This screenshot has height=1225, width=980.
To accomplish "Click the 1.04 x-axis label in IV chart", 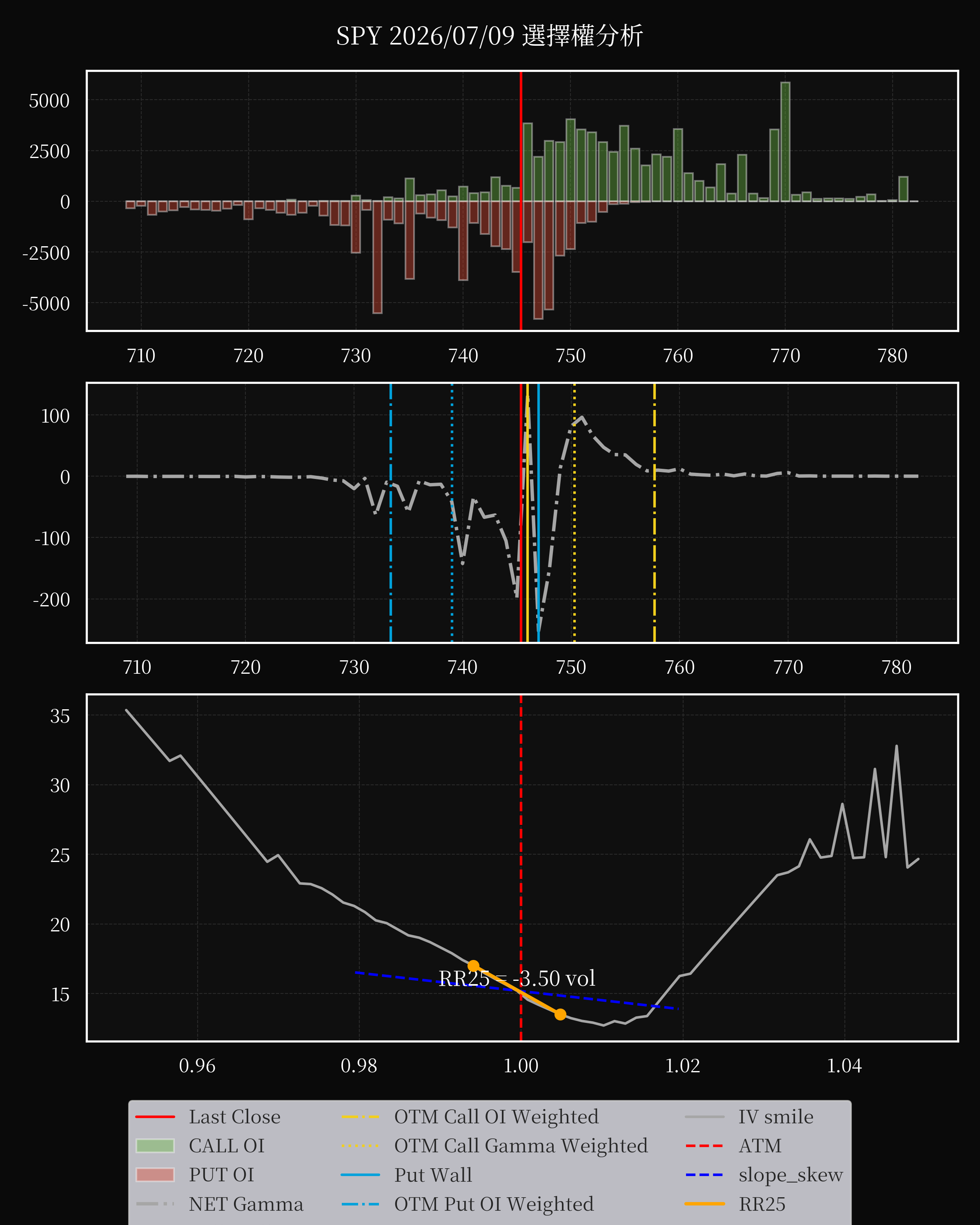I will tap(844, 1066).
